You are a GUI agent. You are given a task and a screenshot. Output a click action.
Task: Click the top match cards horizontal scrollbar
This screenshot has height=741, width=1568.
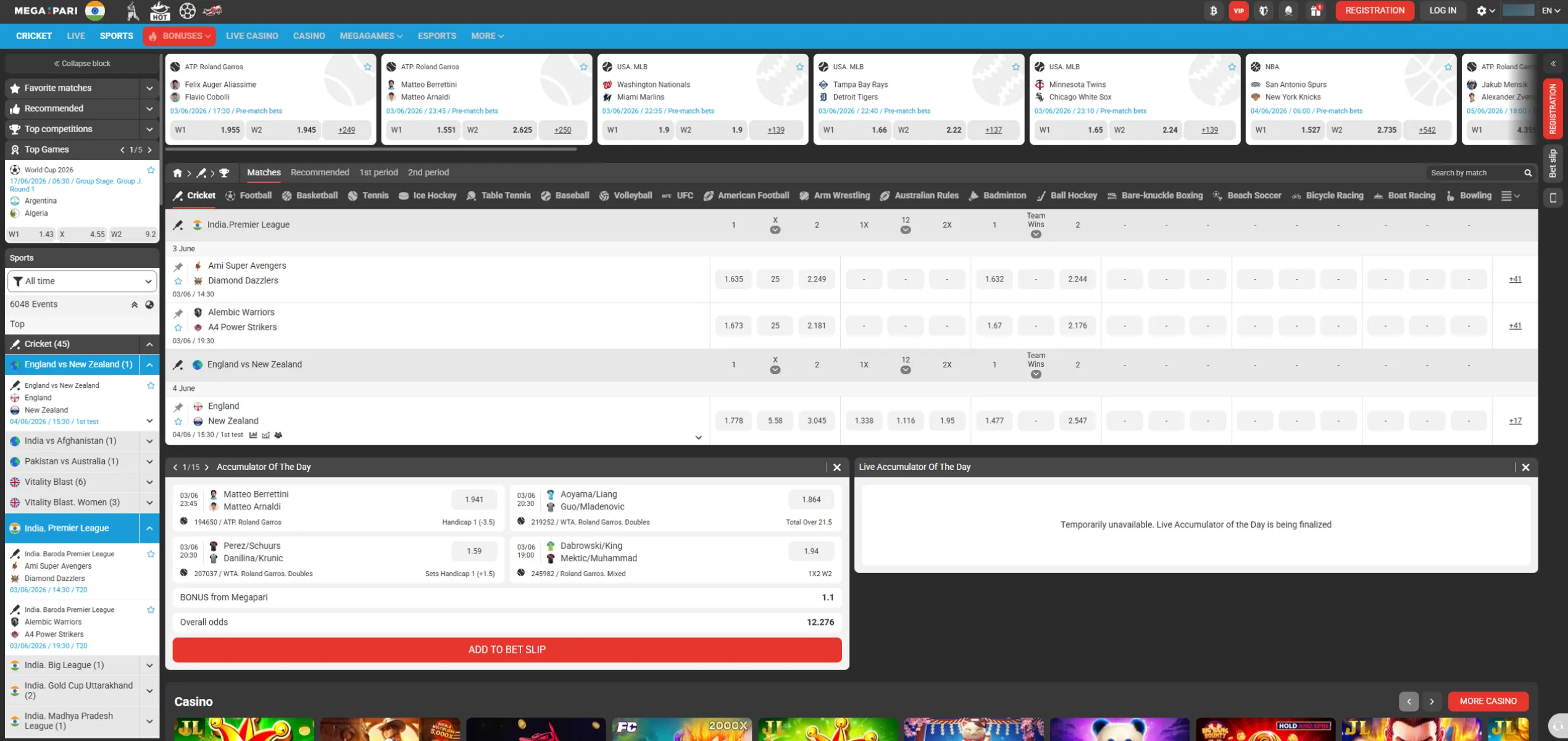pos(371,149)
